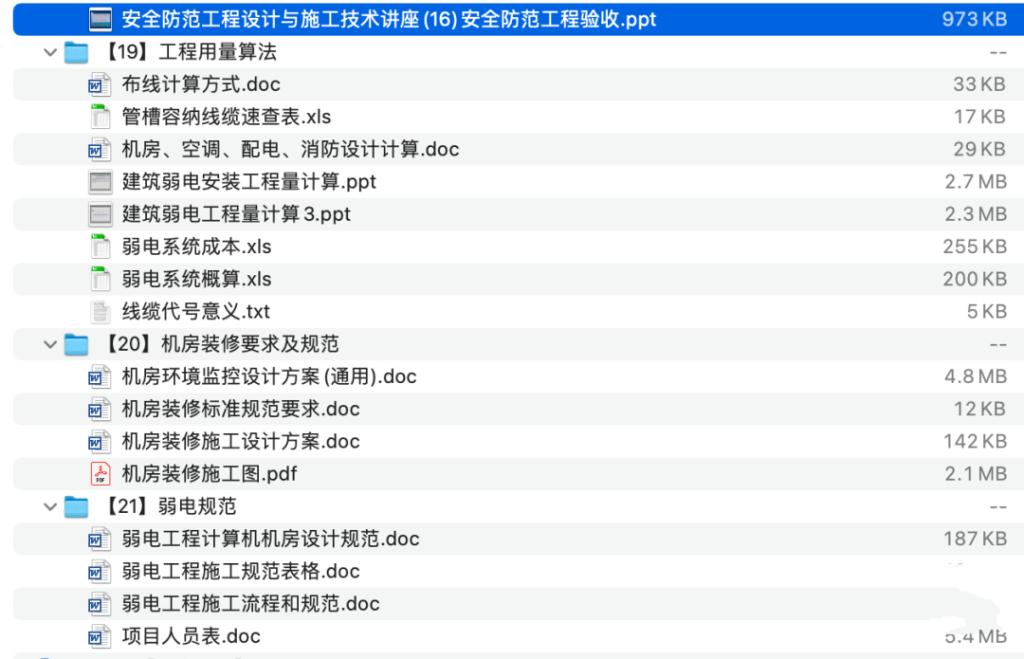This screenshot has width=1024, height=659.
Task: Collapse the 【20】机房装修要求及规范 folder
Action: (x=49, y=343)
